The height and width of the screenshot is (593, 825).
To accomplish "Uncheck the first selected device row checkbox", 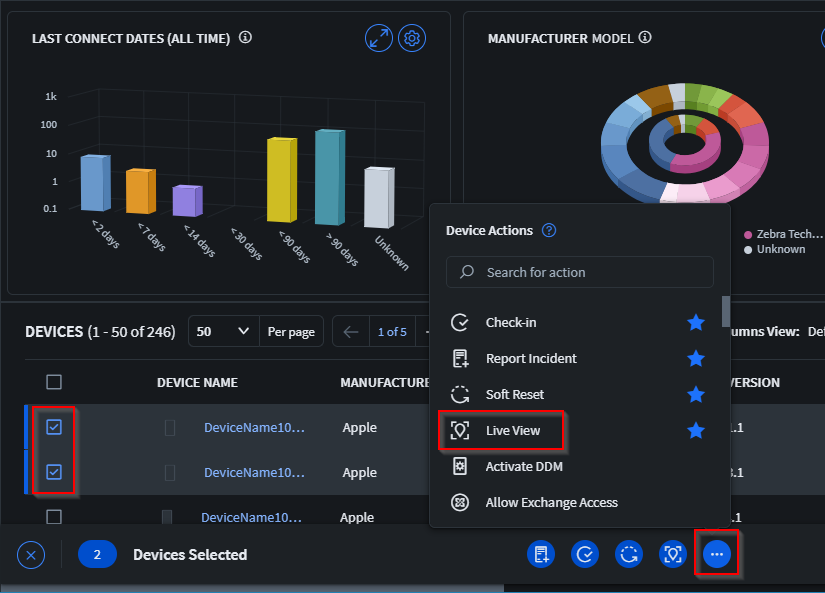I will click(x=54, y=427).
